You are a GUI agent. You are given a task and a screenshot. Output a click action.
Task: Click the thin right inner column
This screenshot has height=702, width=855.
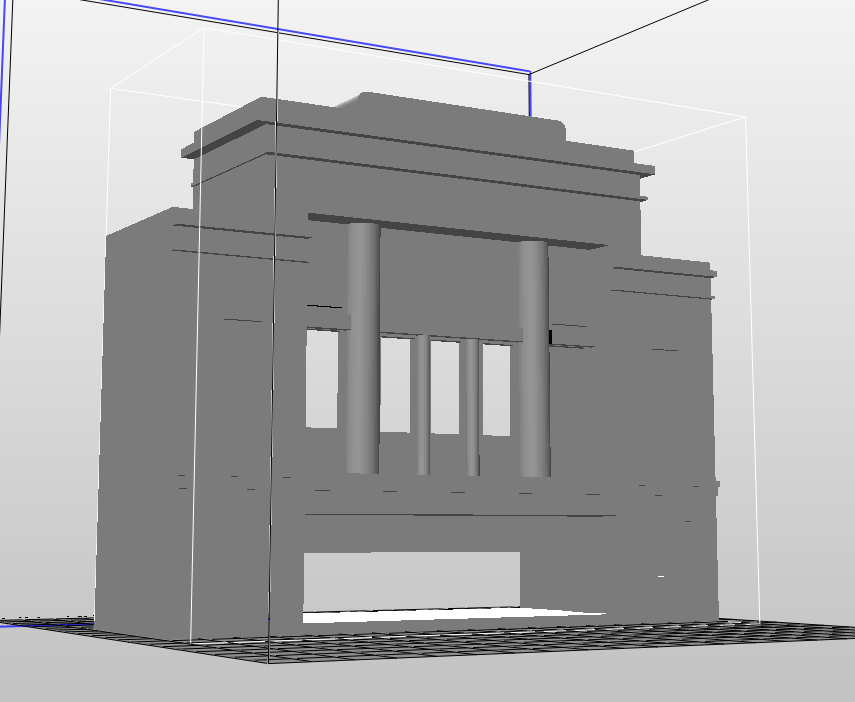470,405
